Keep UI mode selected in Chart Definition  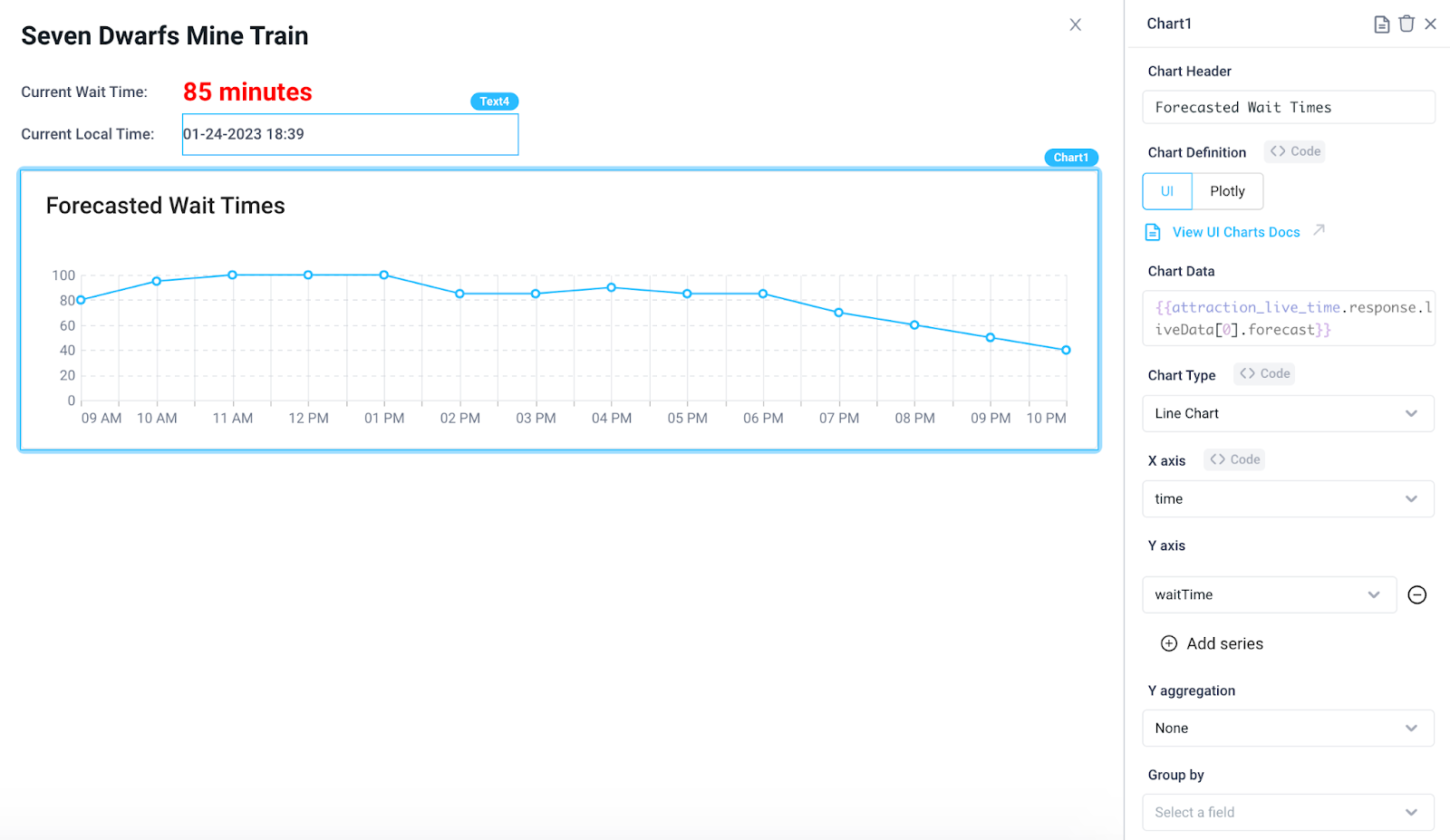tap(1167, 191)
